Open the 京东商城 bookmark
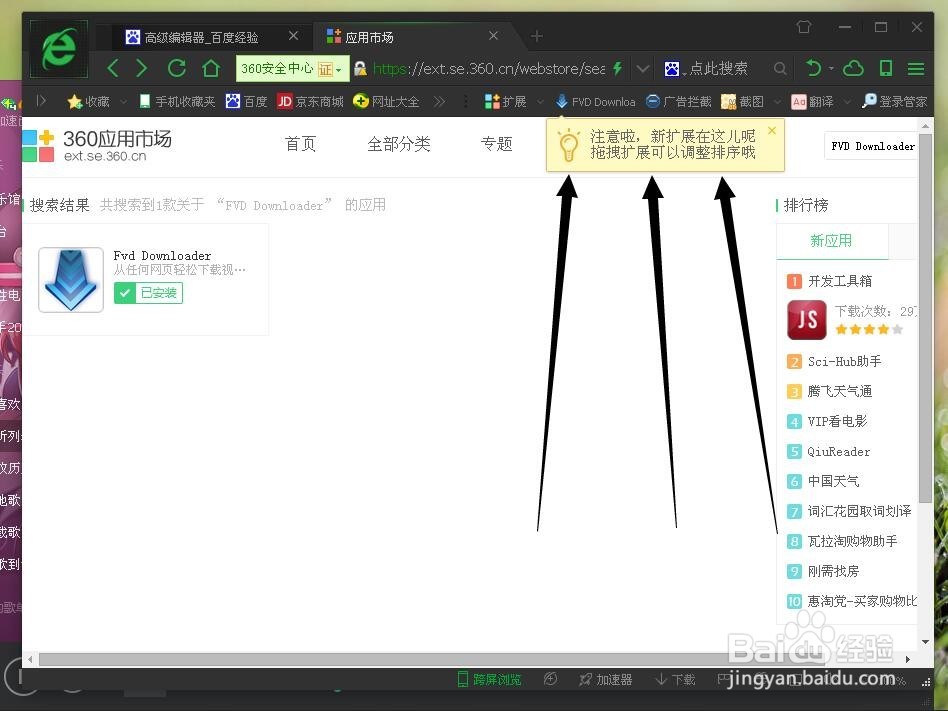Screen dimensions: 948x711 coord(310,102)
